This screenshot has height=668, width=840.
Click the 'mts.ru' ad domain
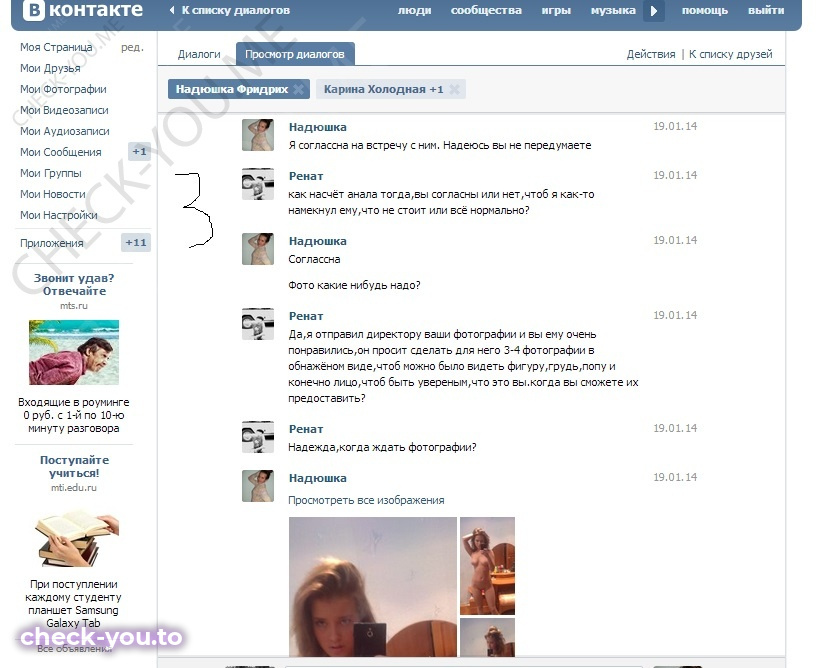pos(74,306)
